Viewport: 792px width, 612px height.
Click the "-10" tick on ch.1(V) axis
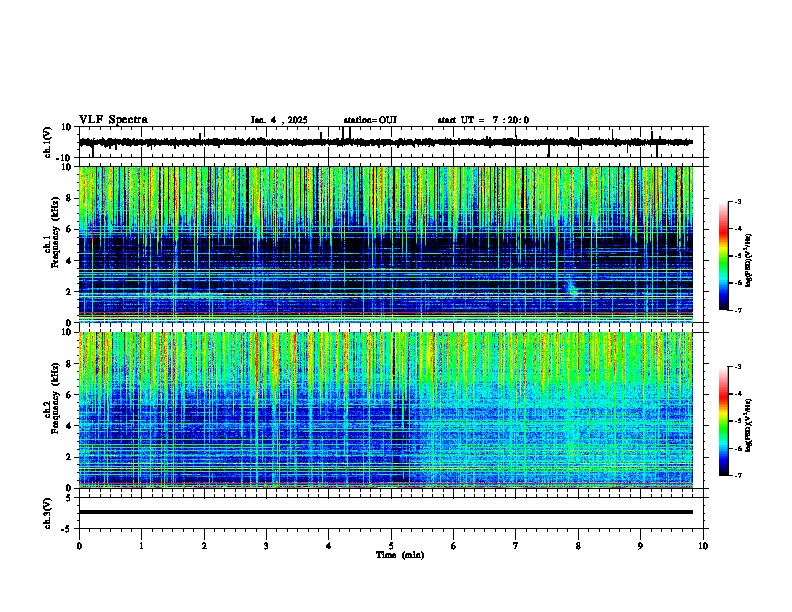(x=65, y=158)
